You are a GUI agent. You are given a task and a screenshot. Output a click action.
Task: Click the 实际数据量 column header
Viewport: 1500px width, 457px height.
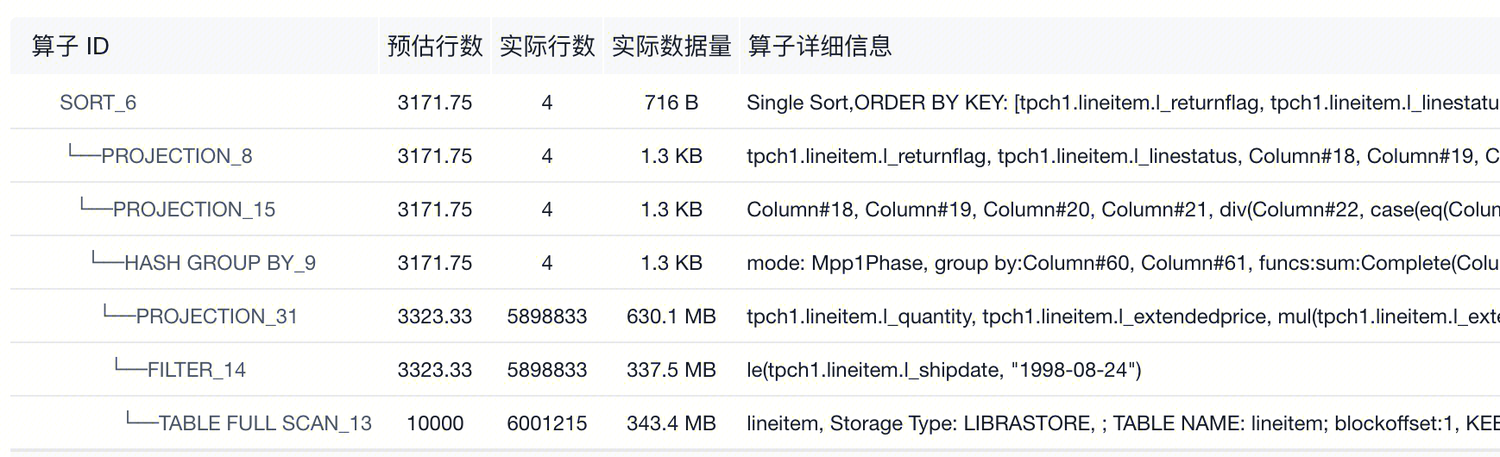pos(671,46)
